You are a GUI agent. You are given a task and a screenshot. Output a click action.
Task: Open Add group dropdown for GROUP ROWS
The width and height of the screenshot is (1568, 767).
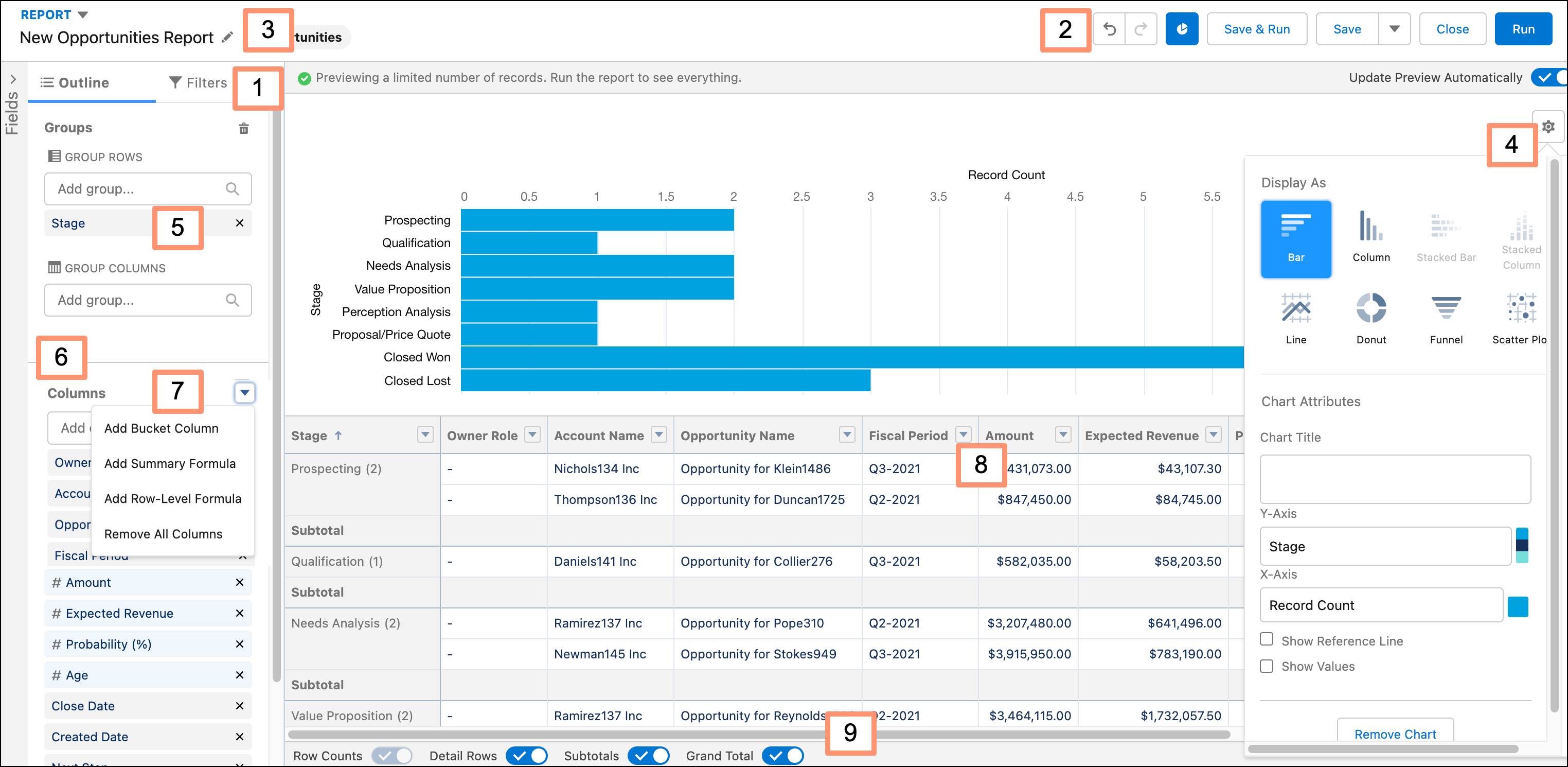coord(147,188)
